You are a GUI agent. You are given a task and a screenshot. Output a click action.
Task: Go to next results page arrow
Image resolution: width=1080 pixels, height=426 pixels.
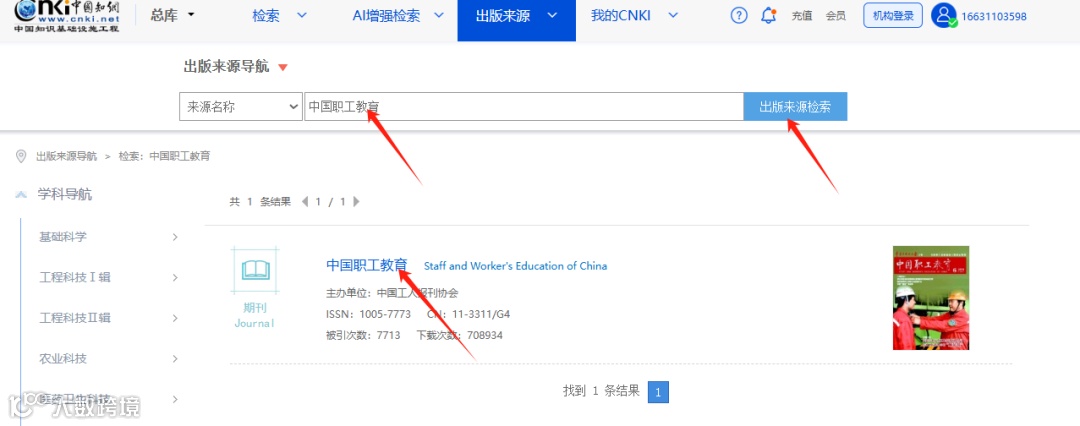point(356,202)
